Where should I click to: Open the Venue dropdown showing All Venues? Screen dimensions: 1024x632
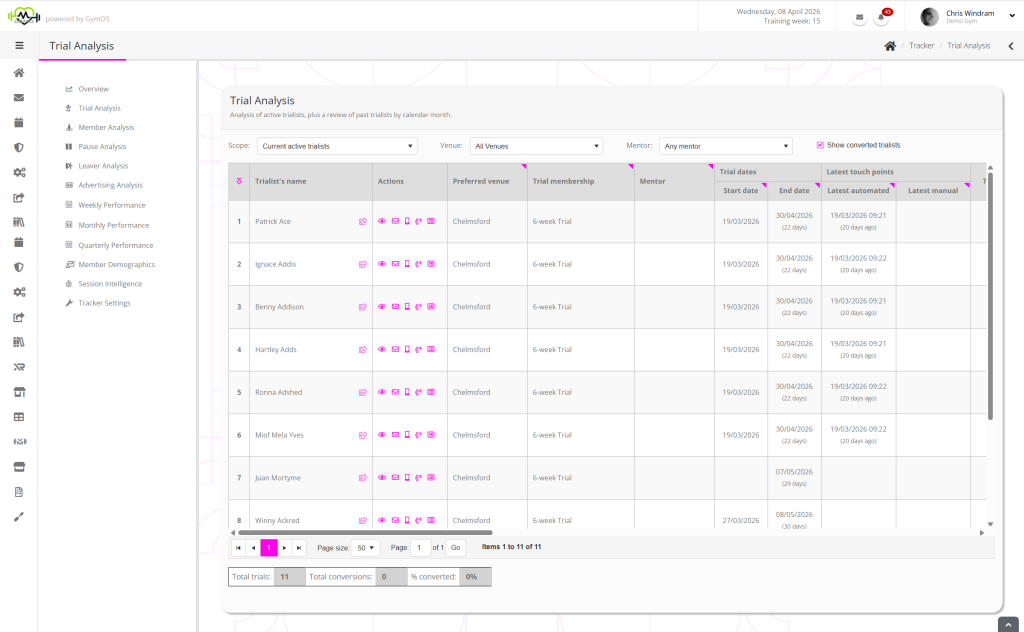click(536, 146)
